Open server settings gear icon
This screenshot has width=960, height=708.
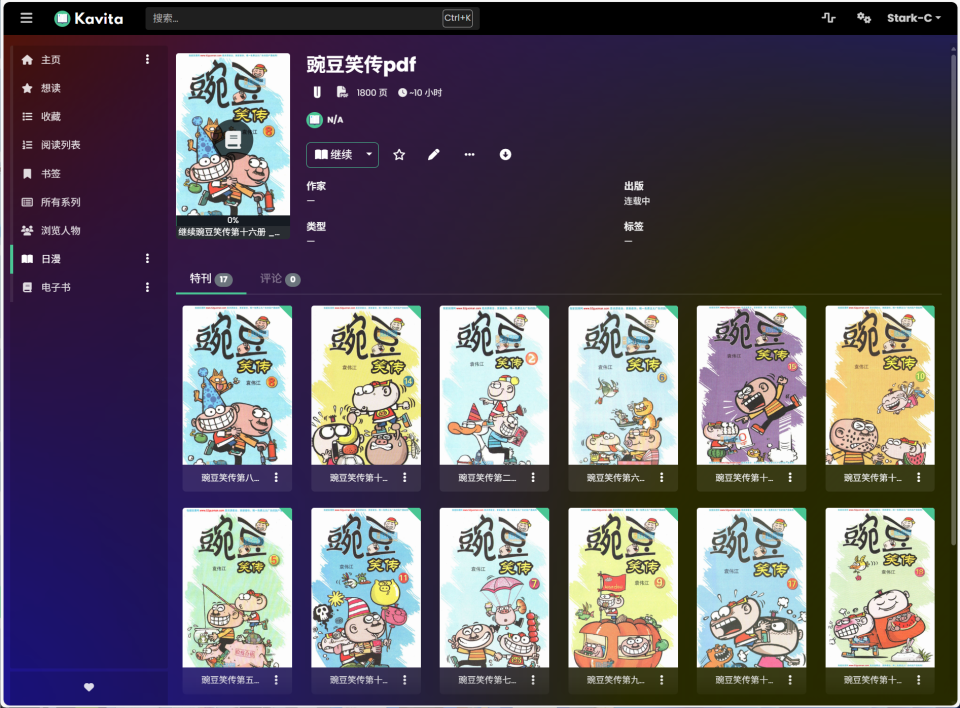pyautogui.click(x=863, y=18)
